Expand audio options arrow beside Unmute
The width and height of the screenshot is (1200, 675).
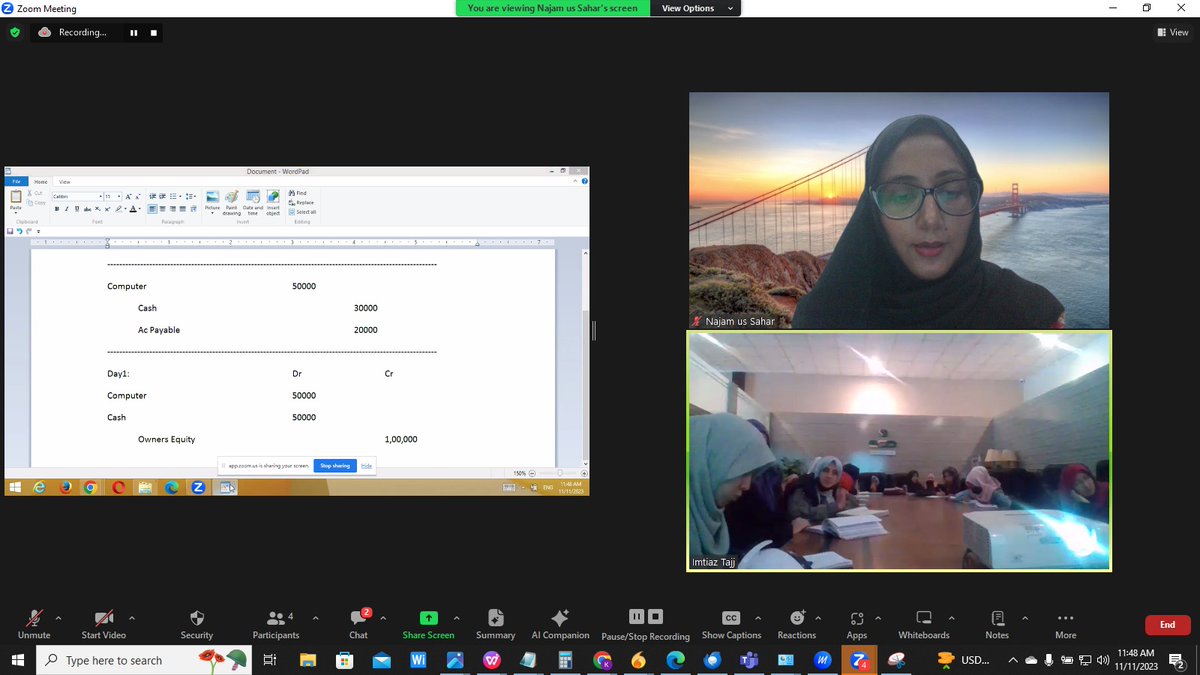pos(58,617)
